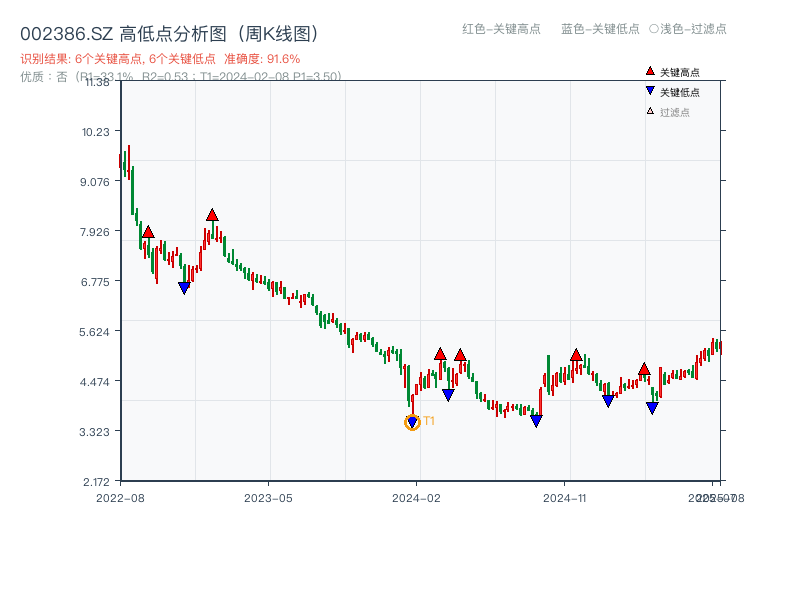Click the blue triangle icon in legend box
The image size is (800, 600).
coord(650,92)
